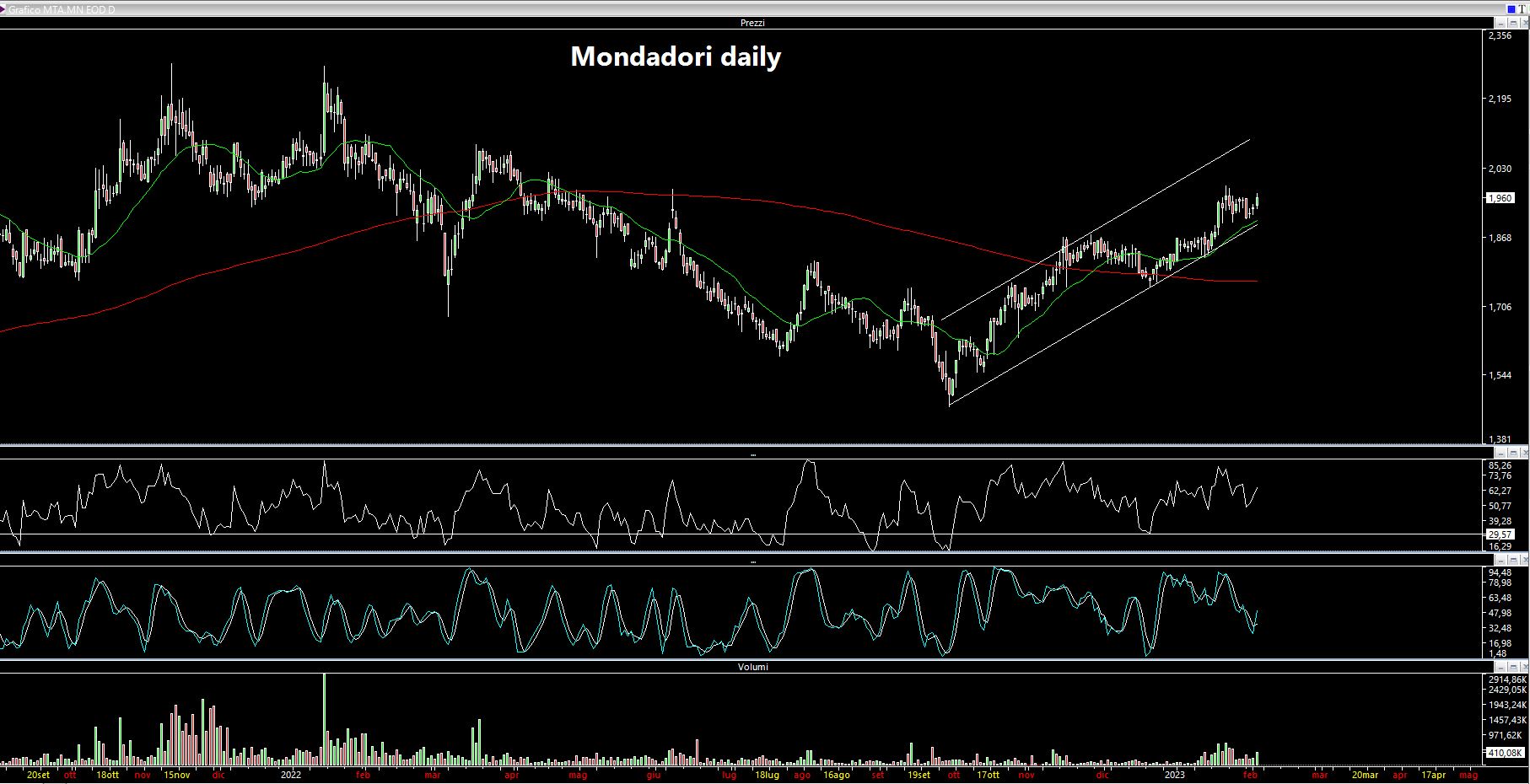The height and width of the screenshot is (784, 1530).
Task: Click the 2022 year marker
Action: [291, 775]
